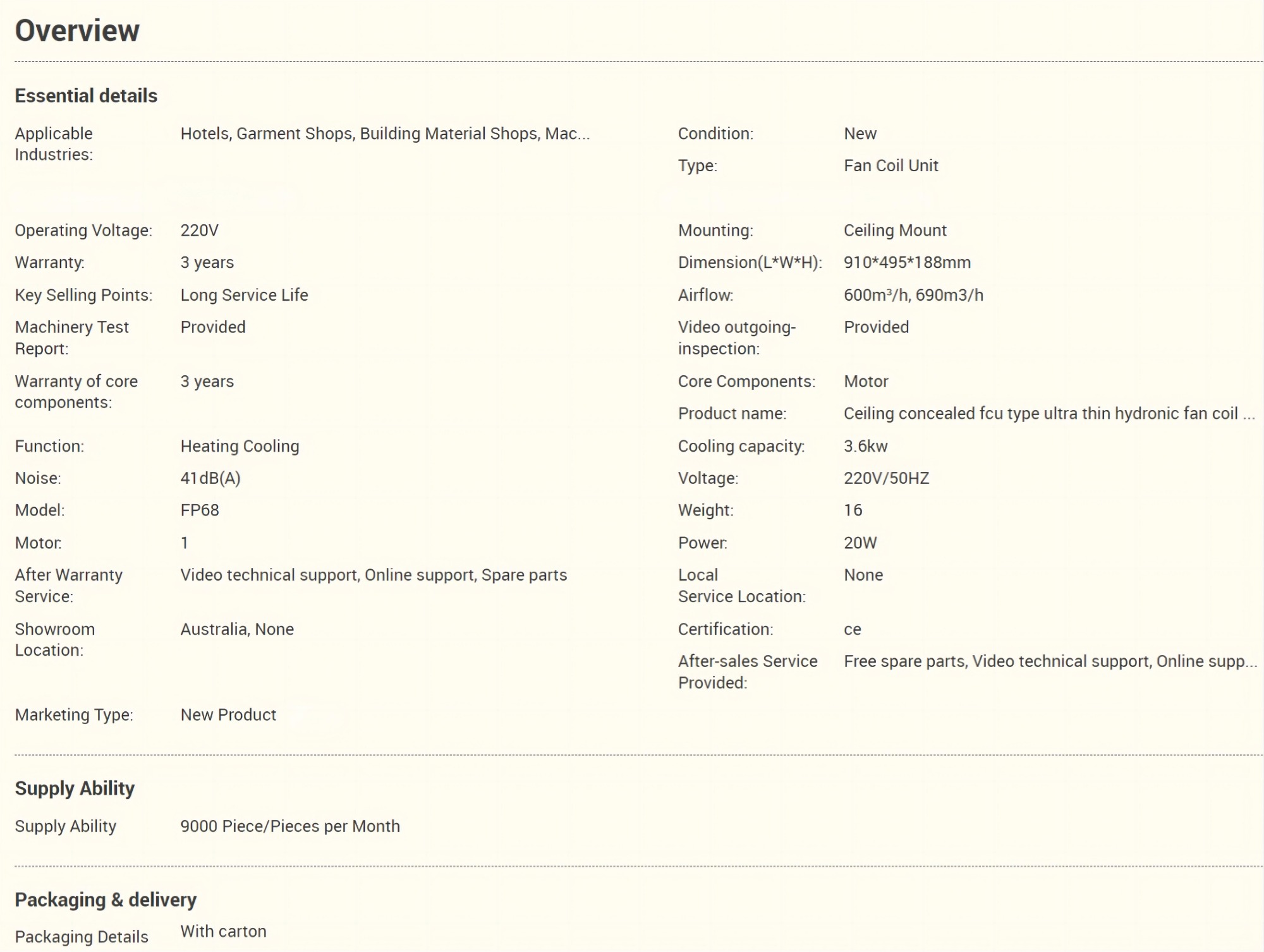Click the Cooling capacity 3.6kw value
Screen dimensions: 1264x952
[865, 447]
